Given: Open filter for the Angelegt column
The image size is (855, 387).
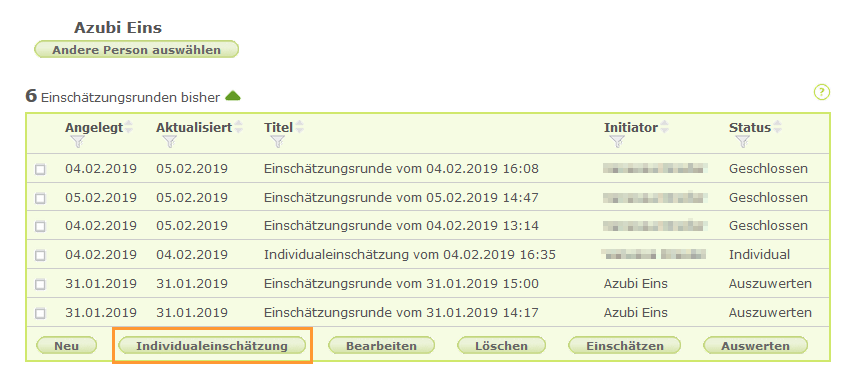Looking at the screenshot, I should [78, 142].
